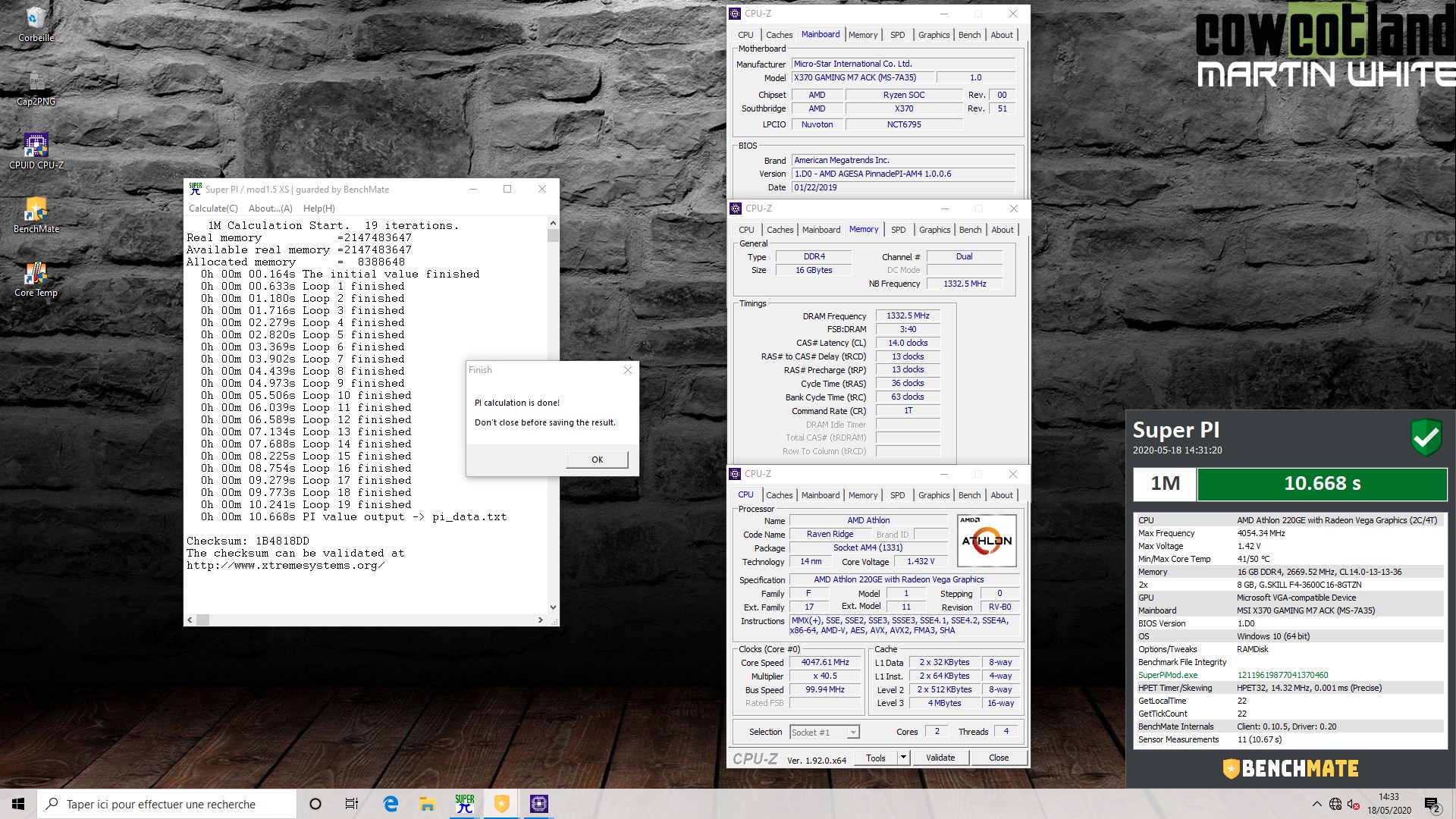This screenshot has width=1456, height=819.
Task: Show hidden system tray icons
Action: click(x=1316, y=804)
